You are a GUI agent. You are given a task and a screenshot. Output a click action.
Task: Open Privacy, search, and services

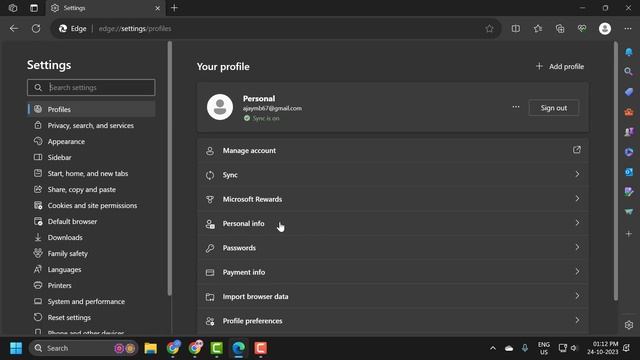(91, 125)
